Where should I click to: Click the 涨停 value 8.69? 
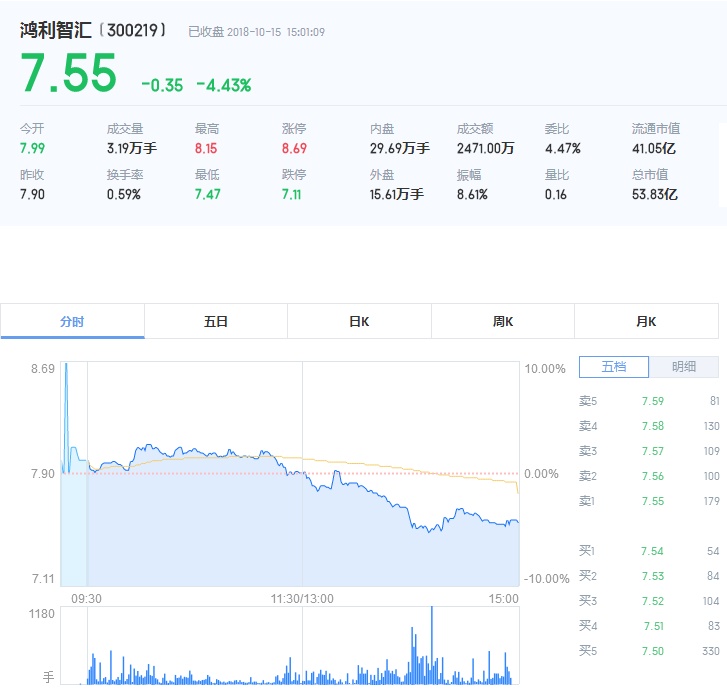point(294,148)
